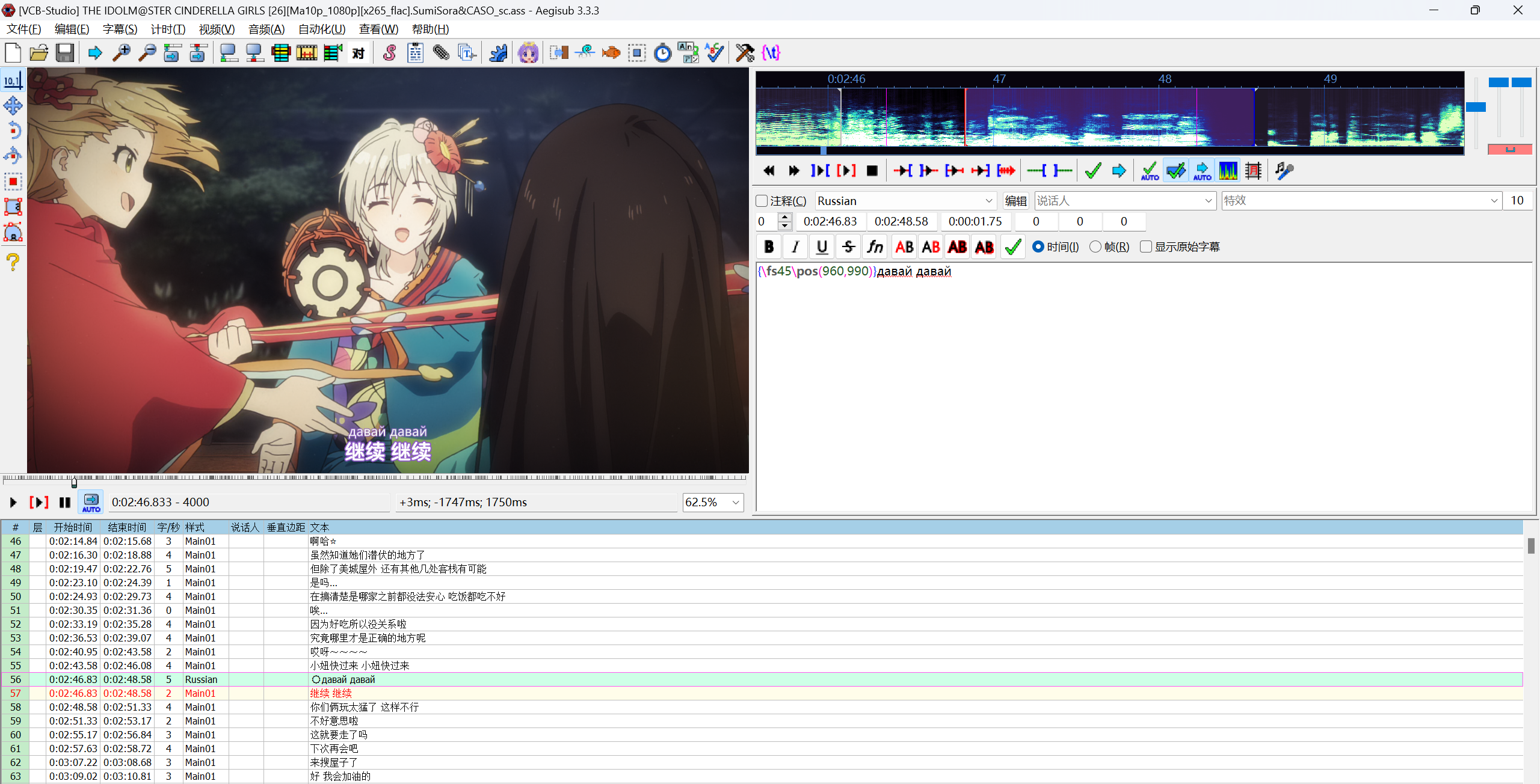Open visual typesetting help question mark

tap(13, 262)
